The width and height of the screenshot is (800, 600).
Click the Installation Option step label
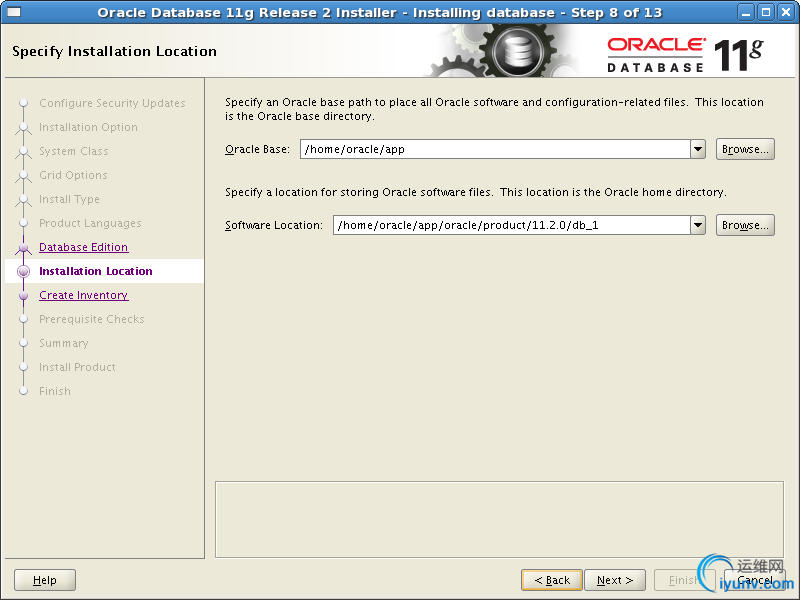pos(88,127)
